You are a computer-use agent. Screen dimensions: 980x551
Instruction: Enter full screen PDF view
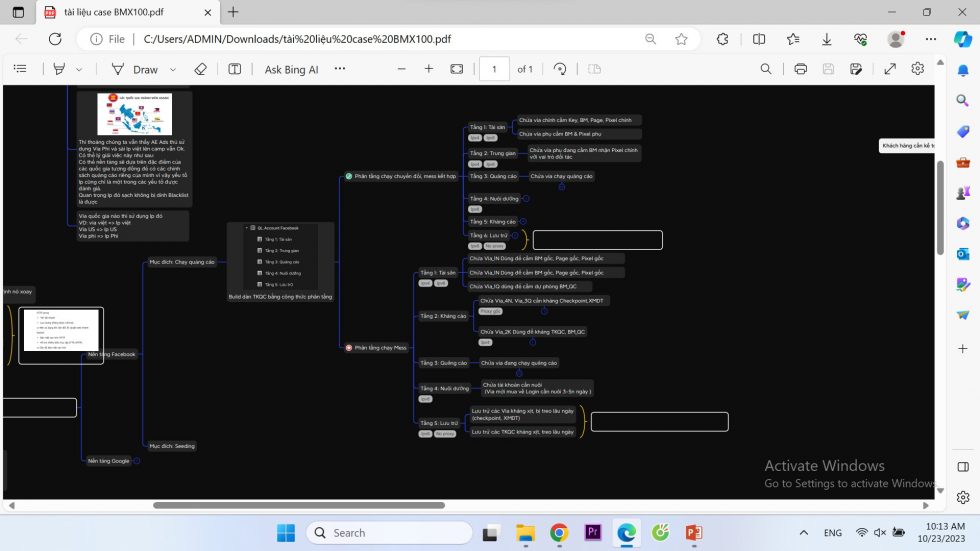(x=887, y=69)
